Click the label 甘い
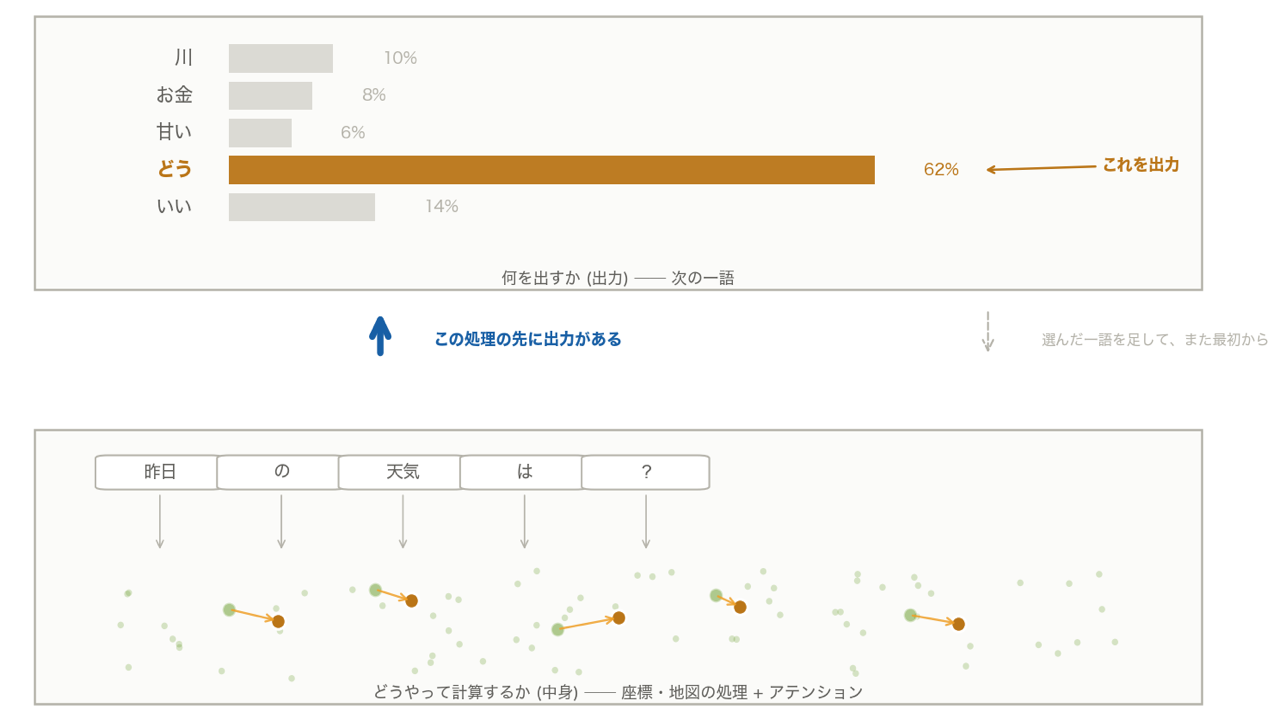Viewport: 1280px width, 720px height. (174, 132)
